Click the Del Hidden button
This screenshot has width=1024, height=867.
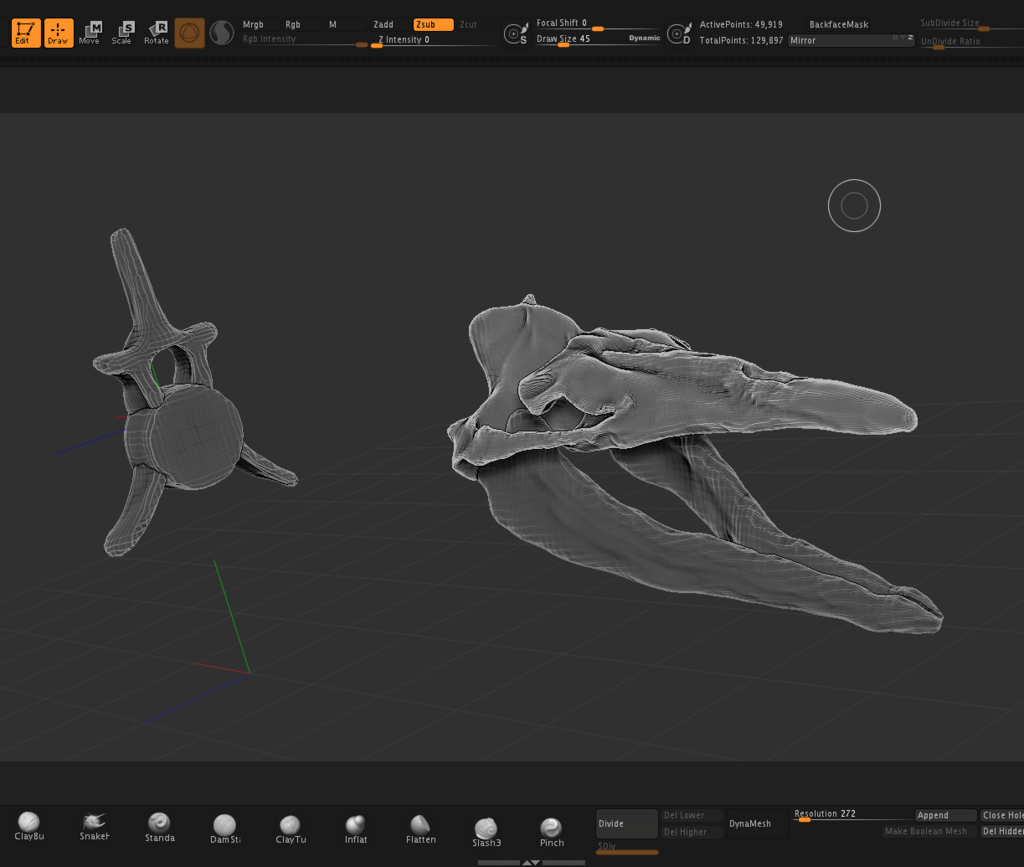1002,831
